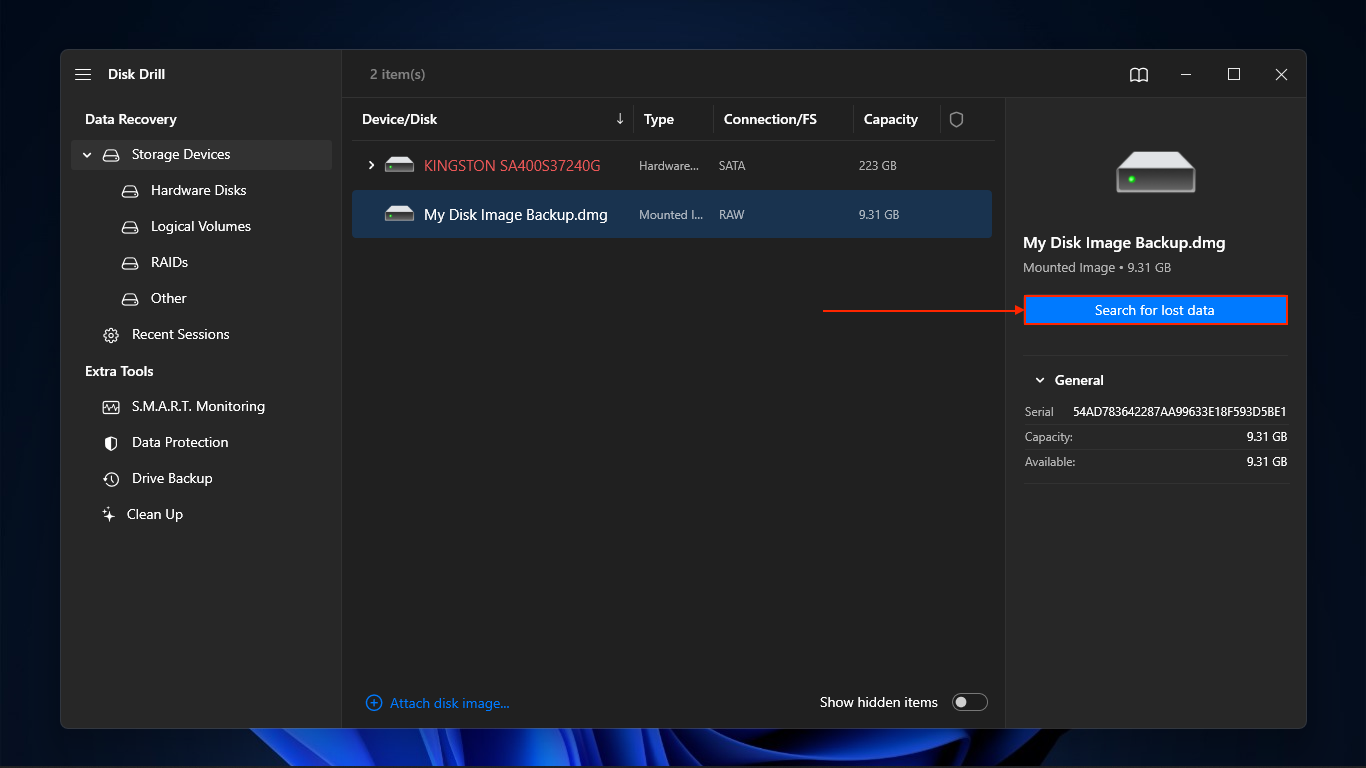Image resolution: width=1366 pixels, height=768 pixels.
Task: Open Logical Volumes in the sidebar
Action: coord(200,226)
